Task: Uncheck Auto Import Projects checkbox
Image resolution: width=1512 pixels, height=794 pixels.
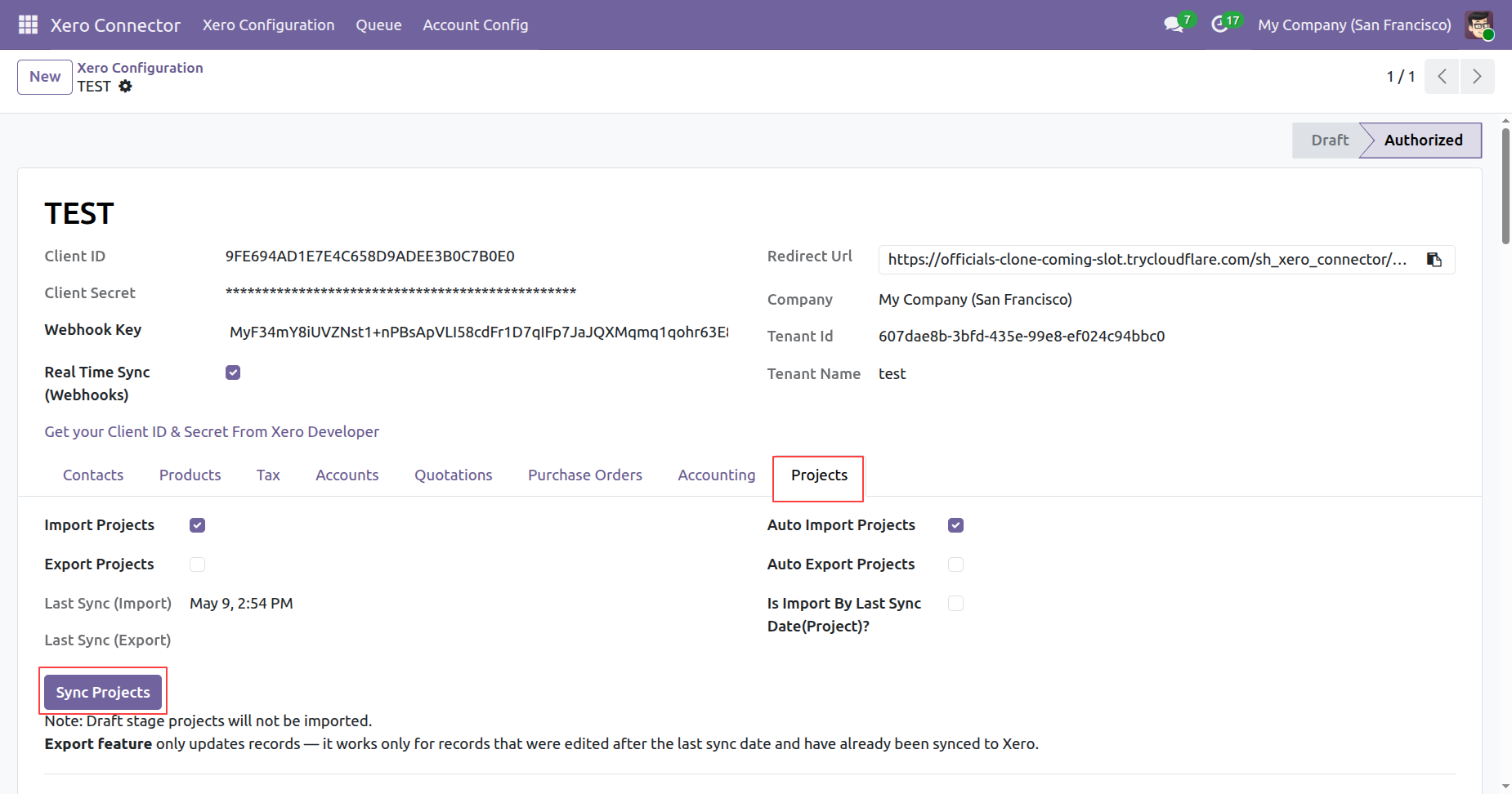Action: click(x=955, y=525)
